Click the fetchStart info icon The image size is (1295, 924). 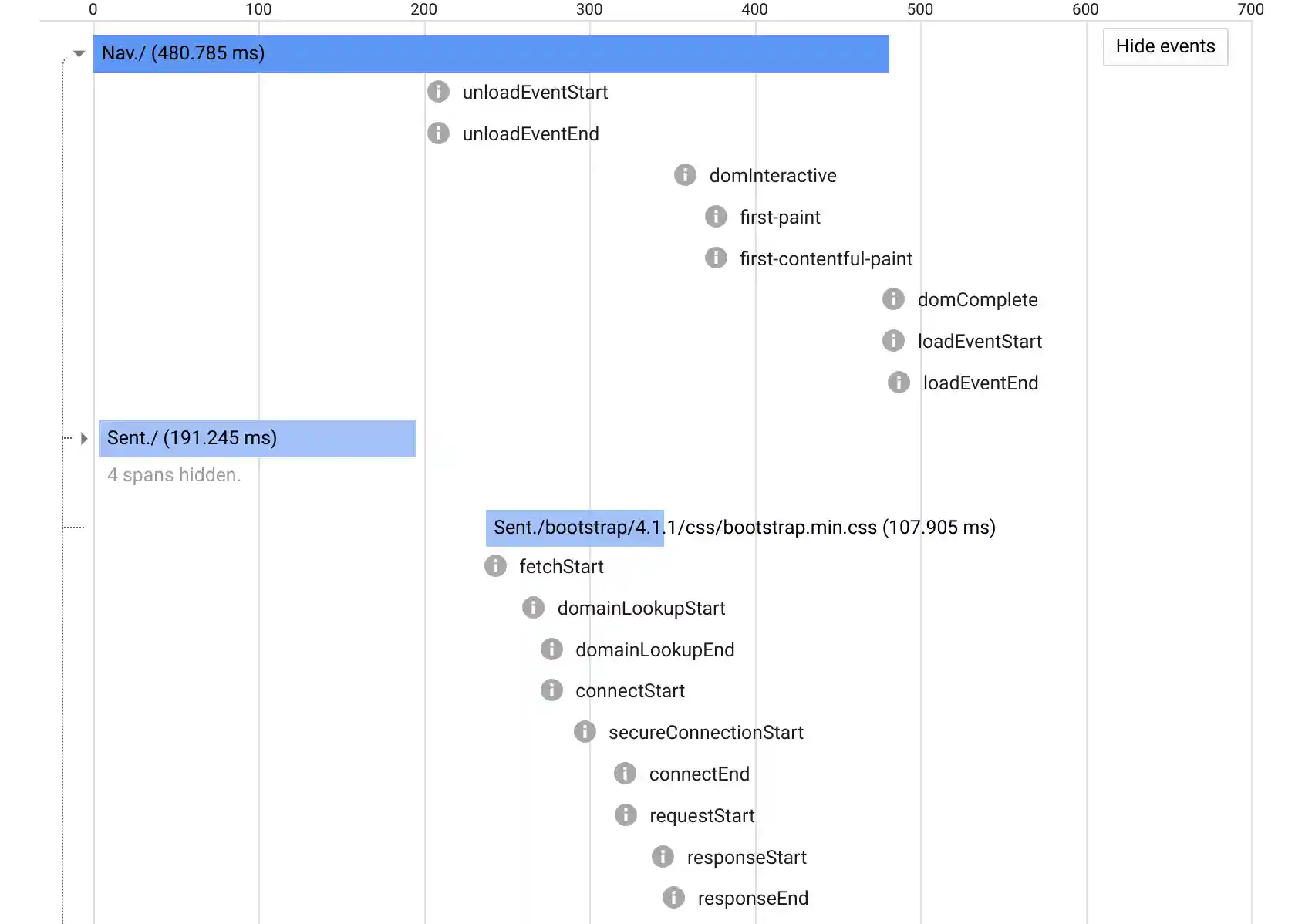click(496, 566)
